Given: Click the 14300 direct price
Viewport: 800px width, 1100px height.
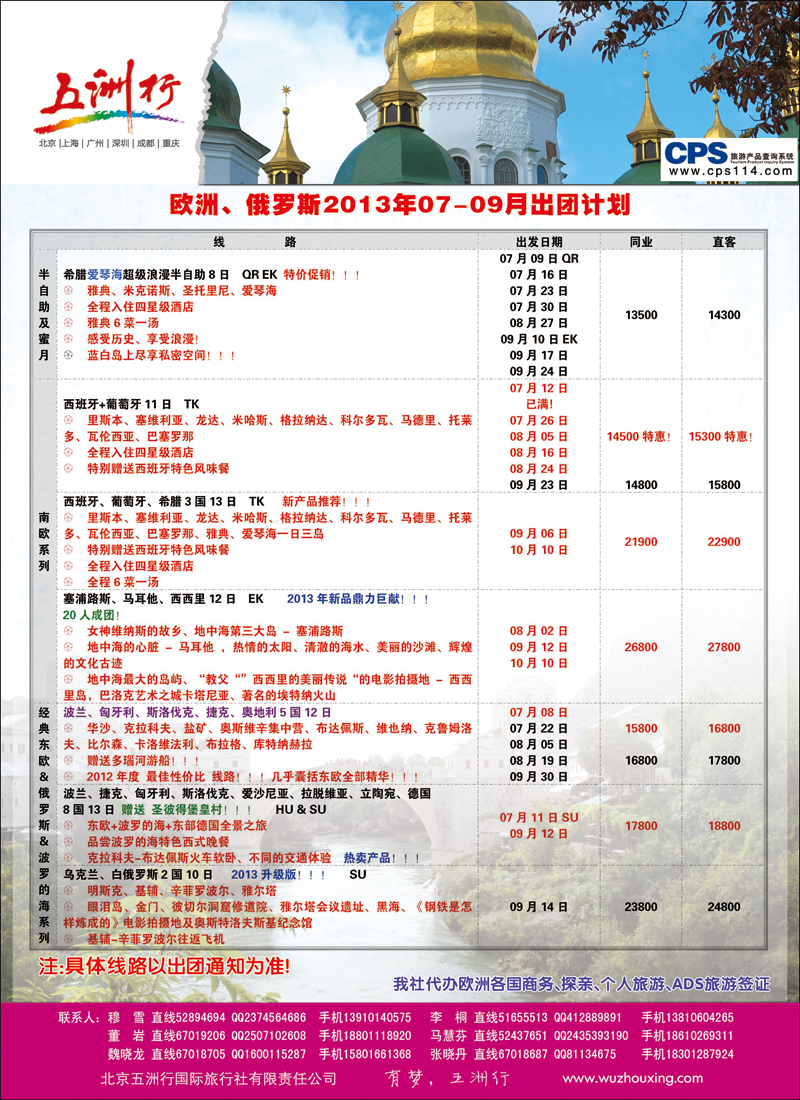Looking at the screenshot, I should pos(724,315).
